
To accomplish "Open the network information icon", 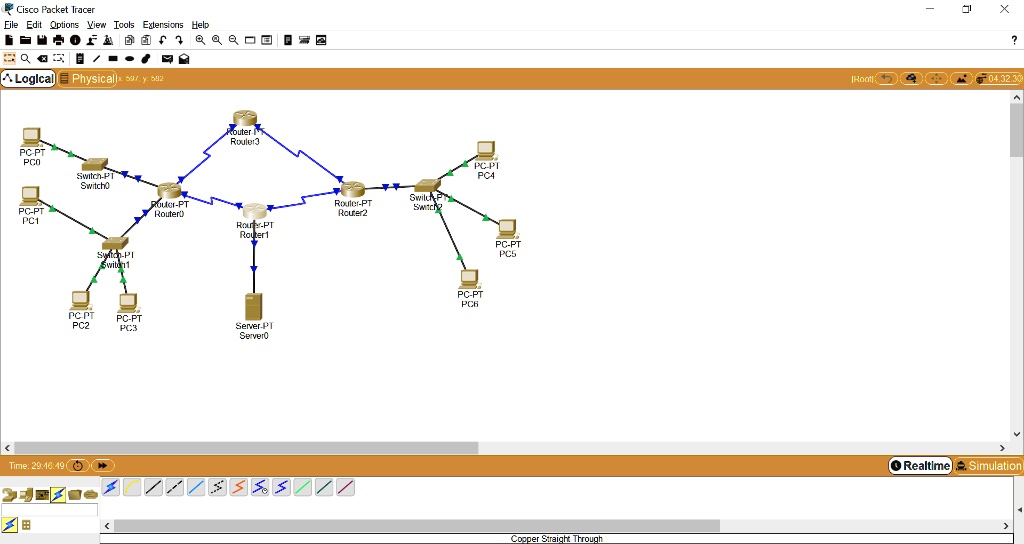I will point(75,40).
